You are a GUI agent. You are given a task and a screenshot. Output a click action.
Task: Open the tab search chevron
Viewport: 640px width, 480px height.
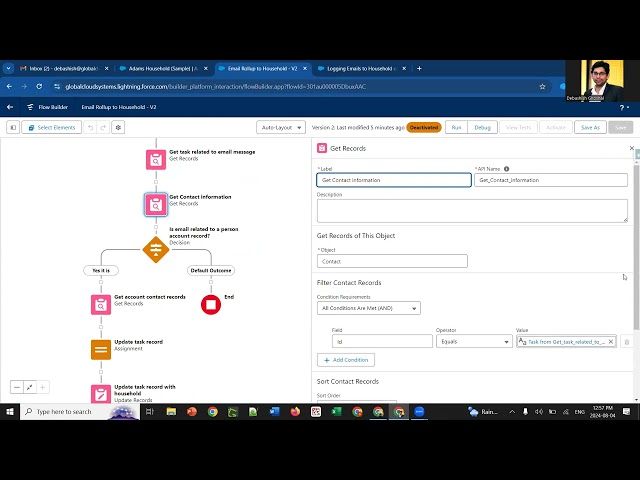8,69
